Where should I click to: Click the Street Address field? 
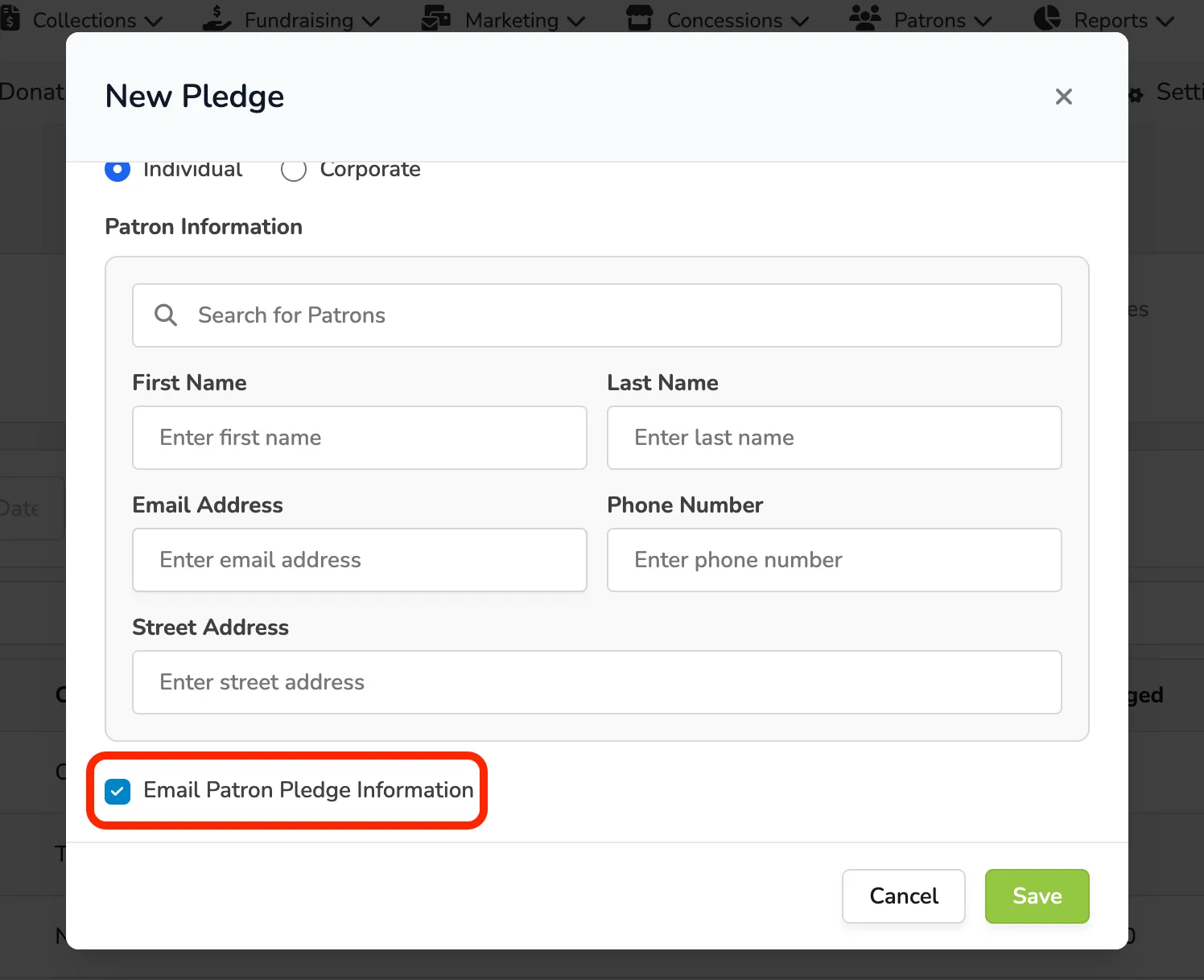click(596, 682)
